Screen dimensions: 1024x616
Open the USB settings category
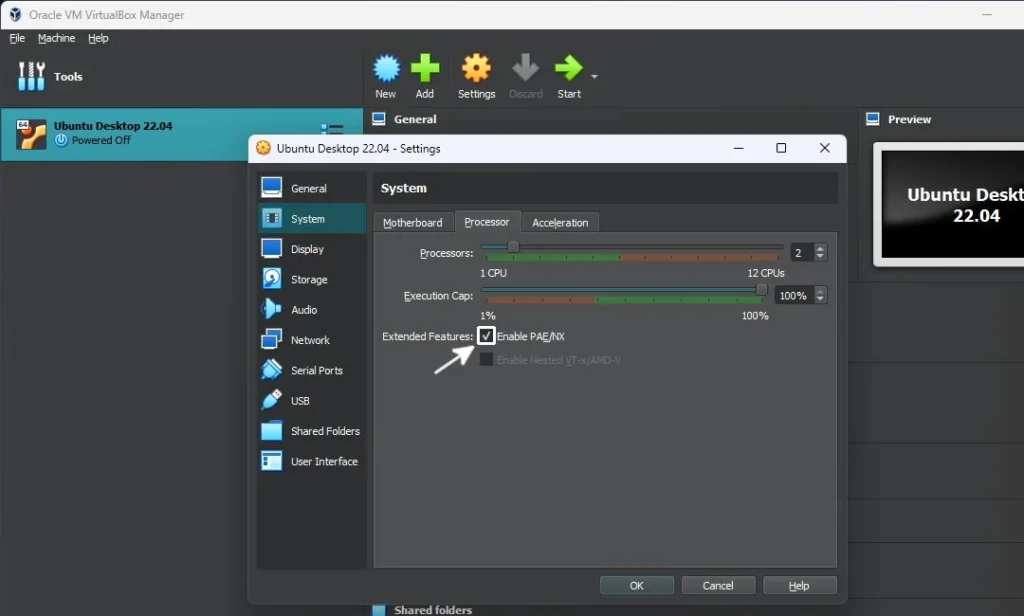[x=312, y=400]
